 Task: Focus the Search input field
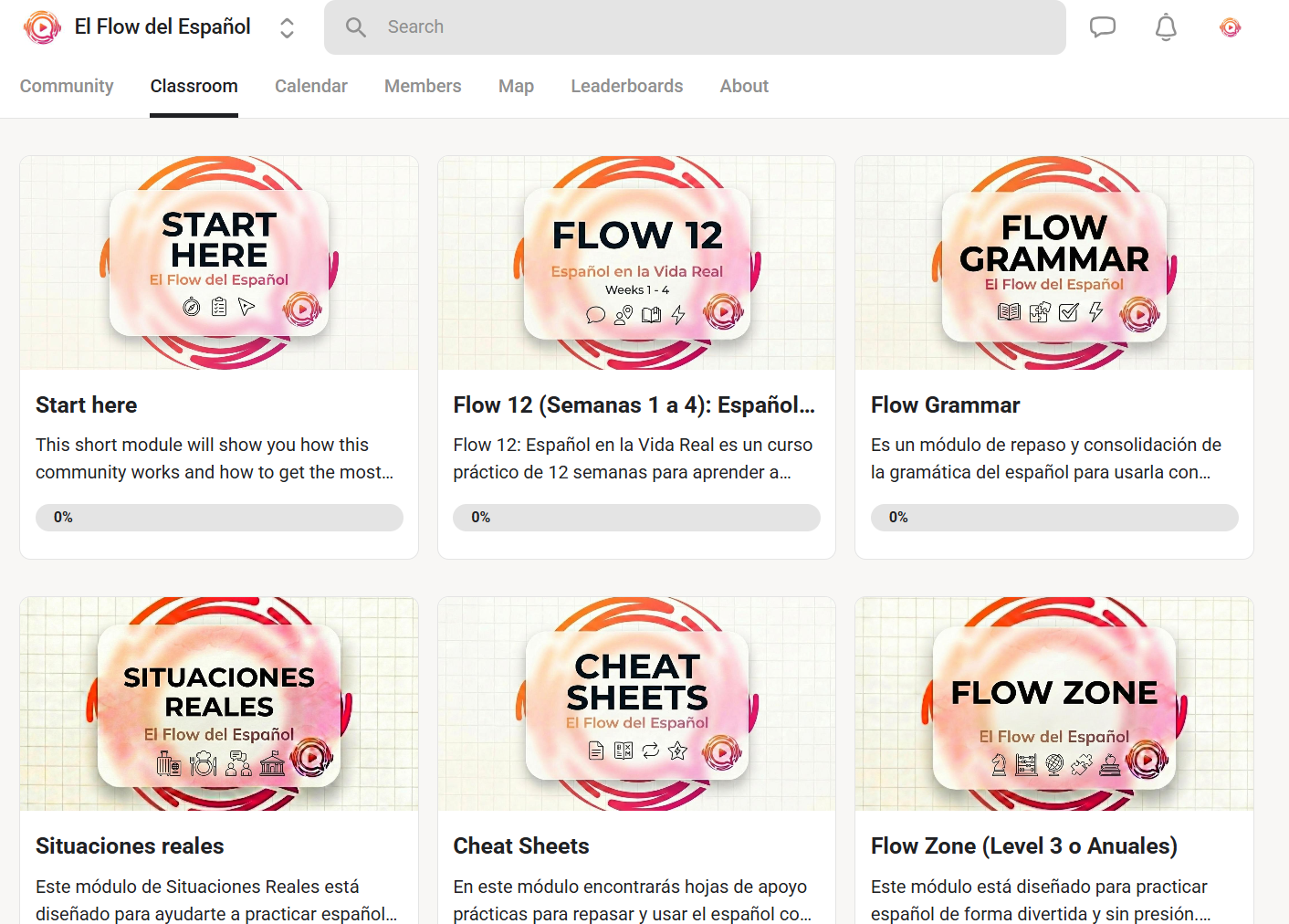(695, 27)
